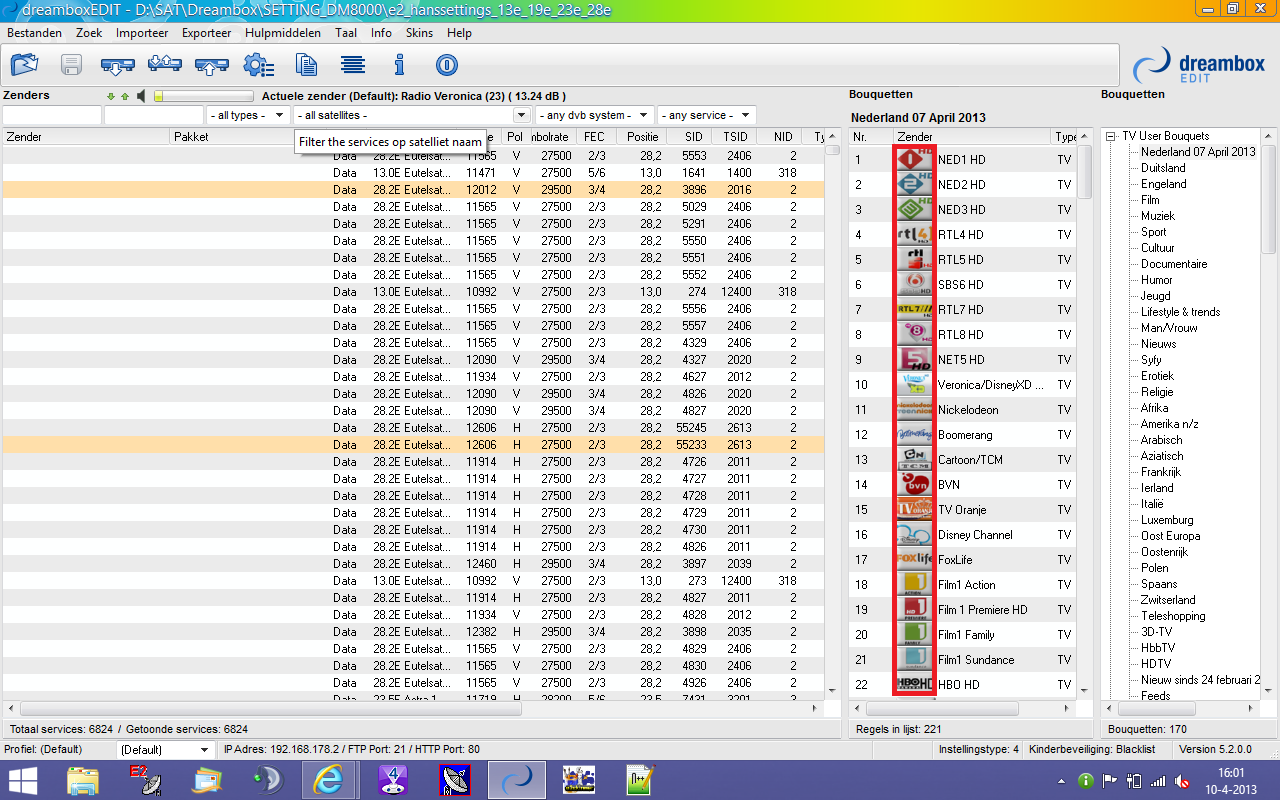Click the round power toolbar icon
The height and width of the screenshot is (800, 1280).
click(x=446, y=66)
